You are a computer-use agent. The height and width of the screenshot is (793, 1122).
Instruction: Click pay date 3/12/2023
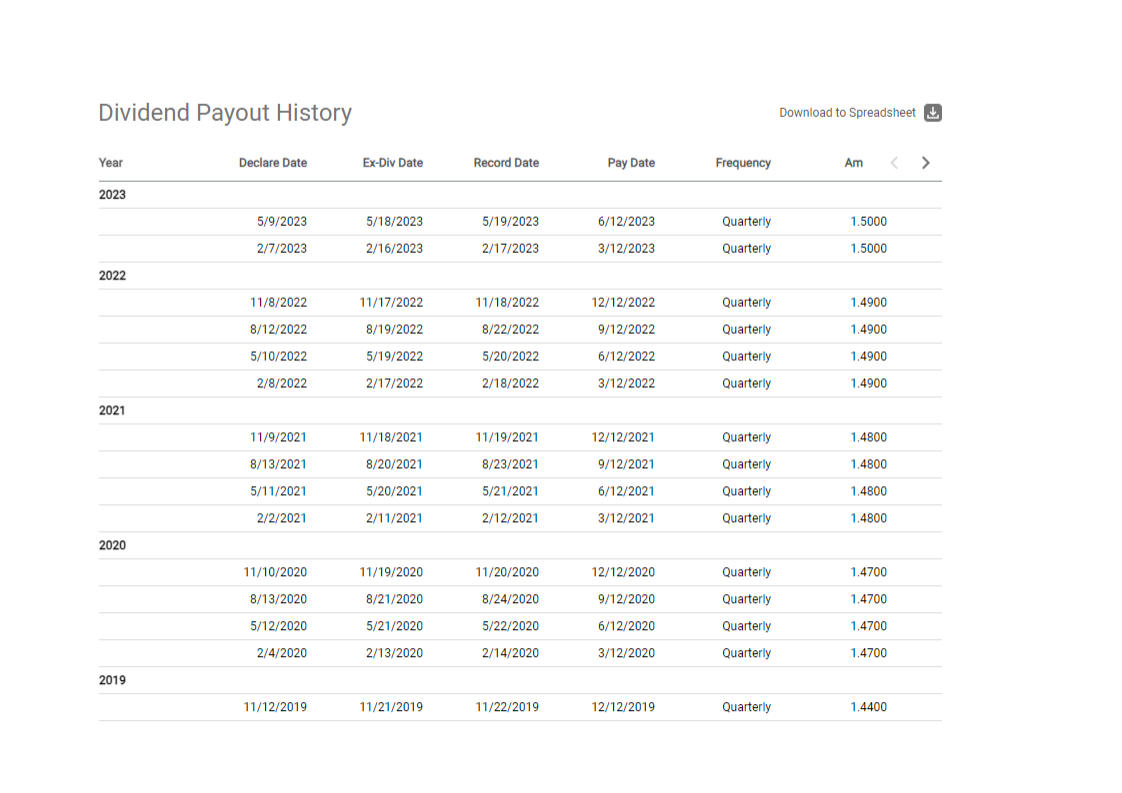tap(626, 248)
